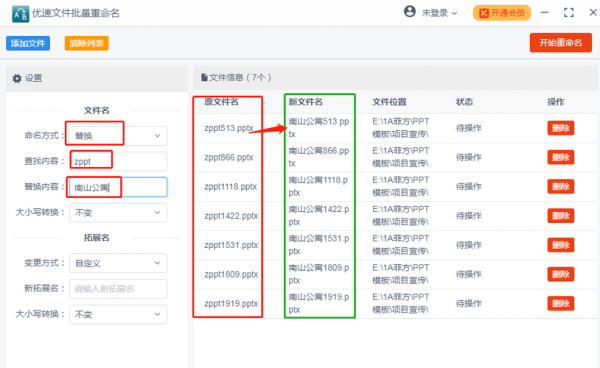Click the 状态 column header
This screenshot has height=368, width=600.
click(x=464, y=102)
